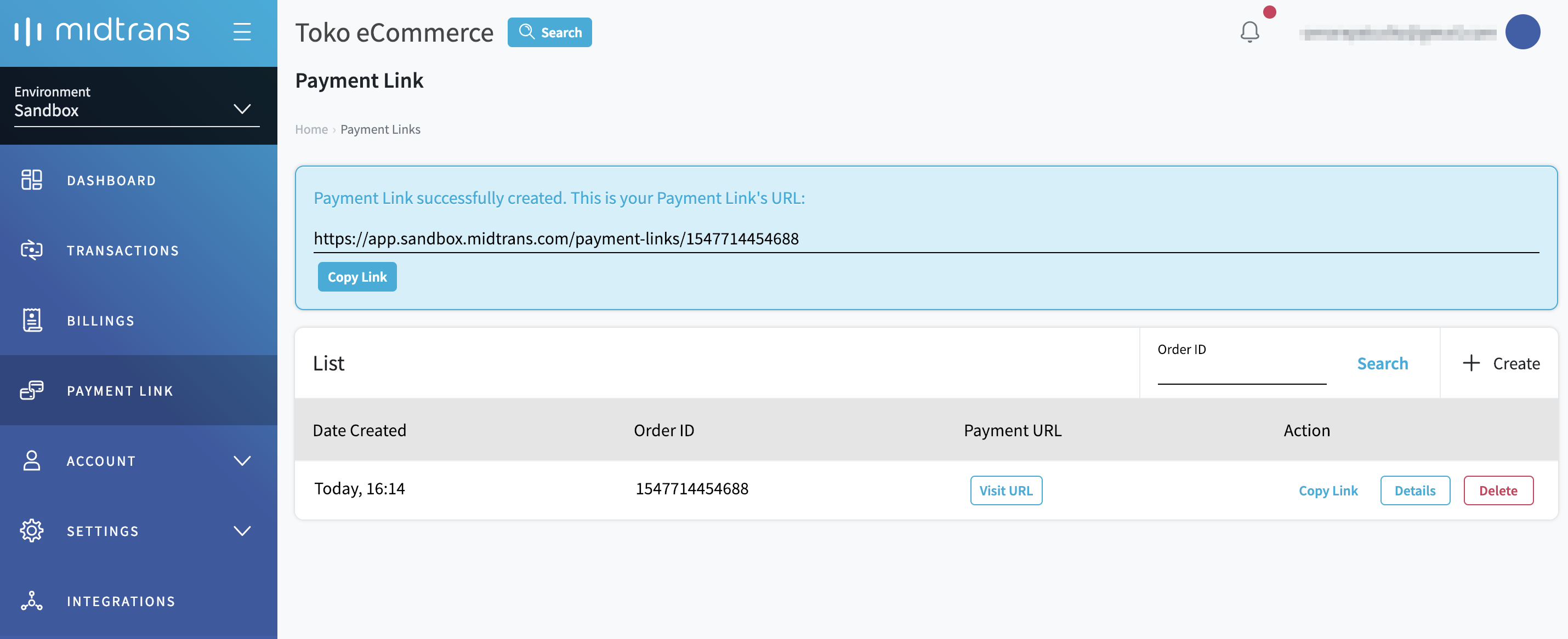
Task: Click the Billings receipt icon
Action: 32,320
